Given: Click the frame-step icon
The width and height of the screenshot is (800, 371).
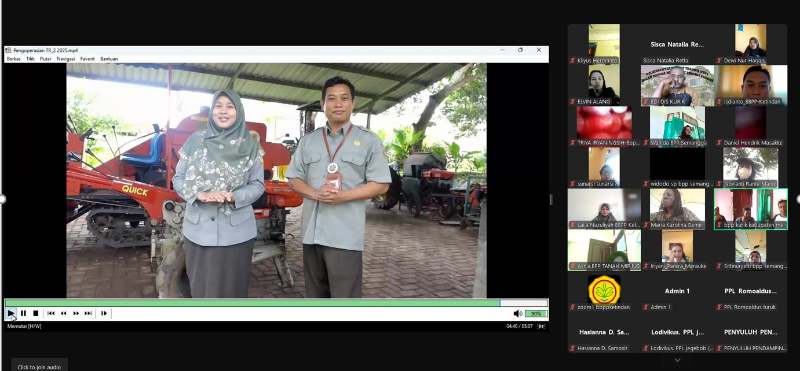Looking at the screenshot, I should 104,313.
